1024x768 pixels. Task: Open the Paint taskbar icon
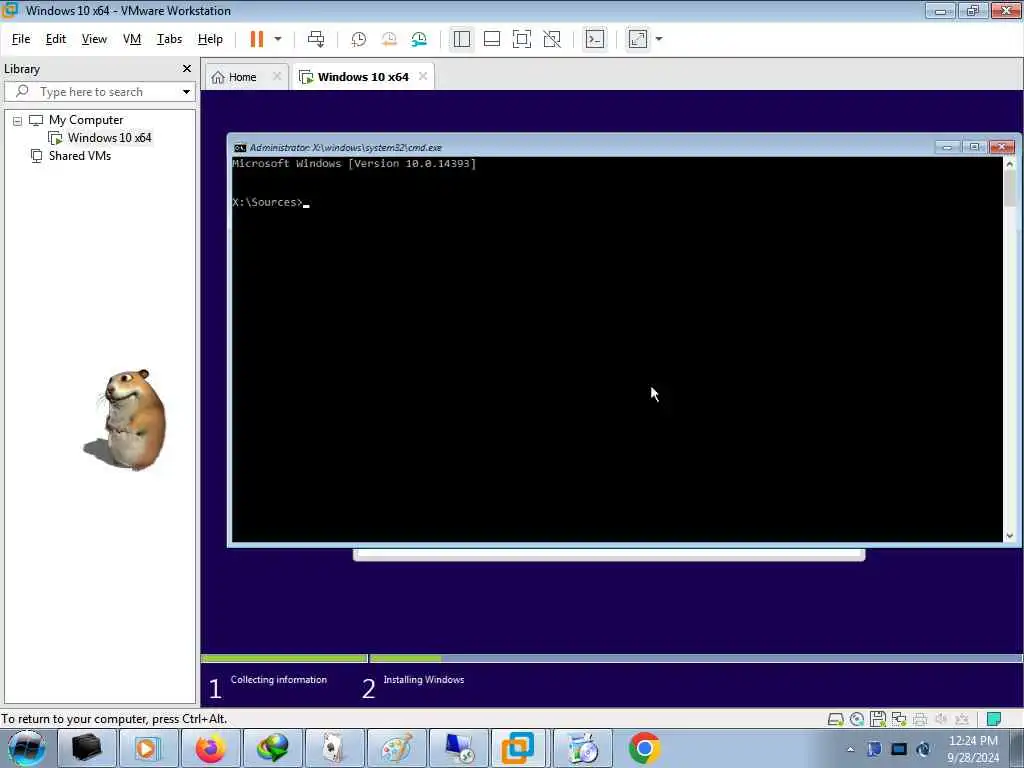pyautogui.click(x=396, y=748)
